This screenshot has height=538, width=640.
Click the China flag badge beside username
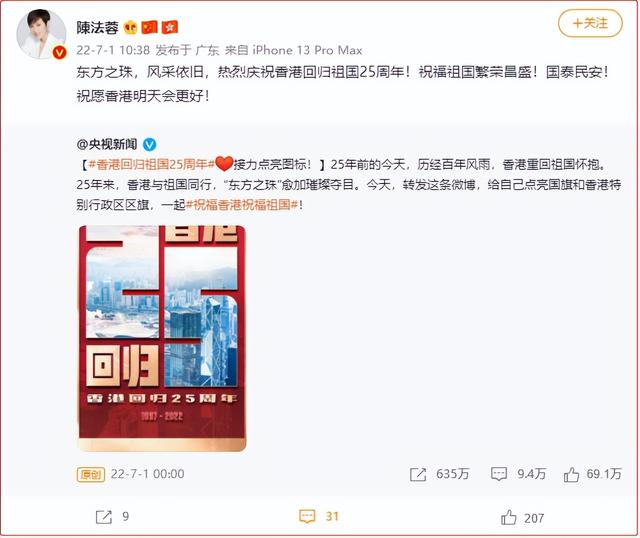coord(149,27)
